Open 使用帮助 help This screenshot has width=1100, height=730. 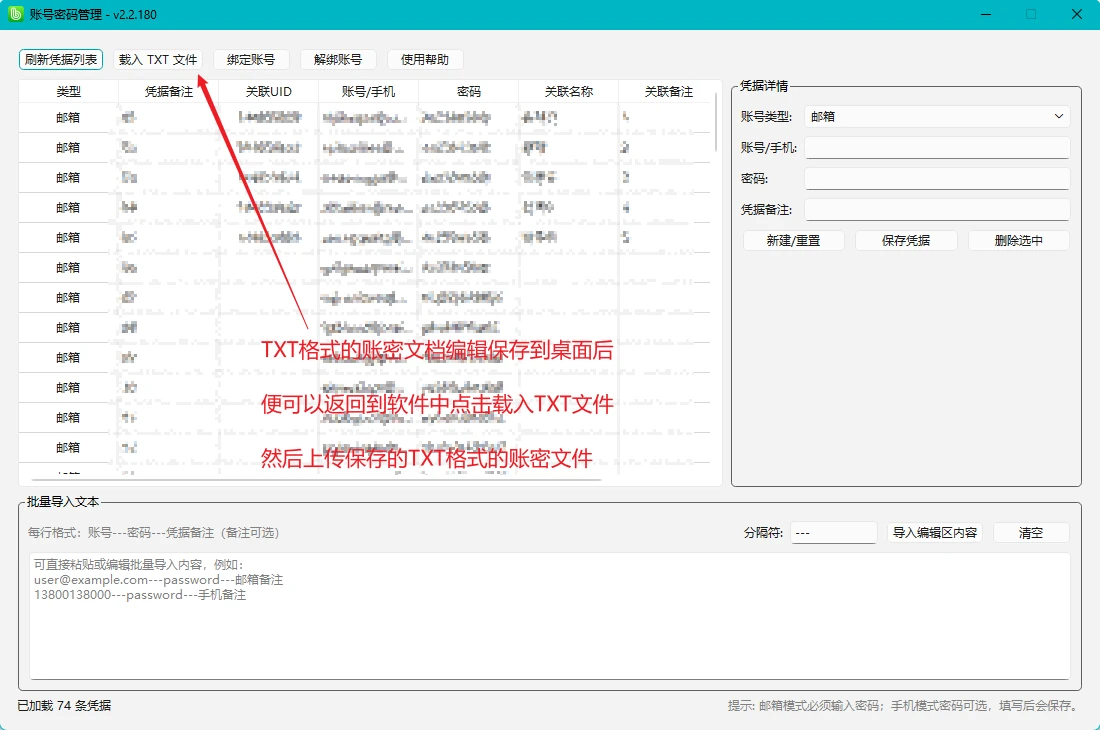tap(424, 60)
